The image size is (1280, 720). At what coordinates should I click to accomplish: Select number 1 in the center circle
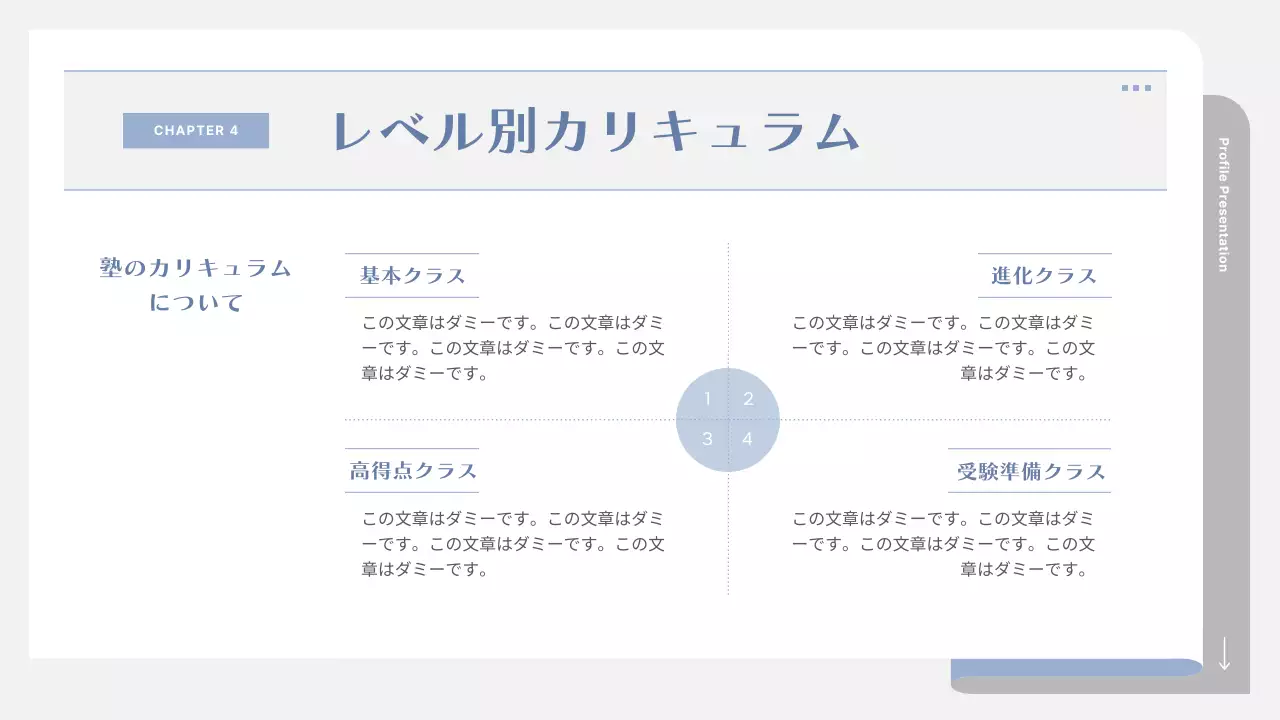[708, 398]
